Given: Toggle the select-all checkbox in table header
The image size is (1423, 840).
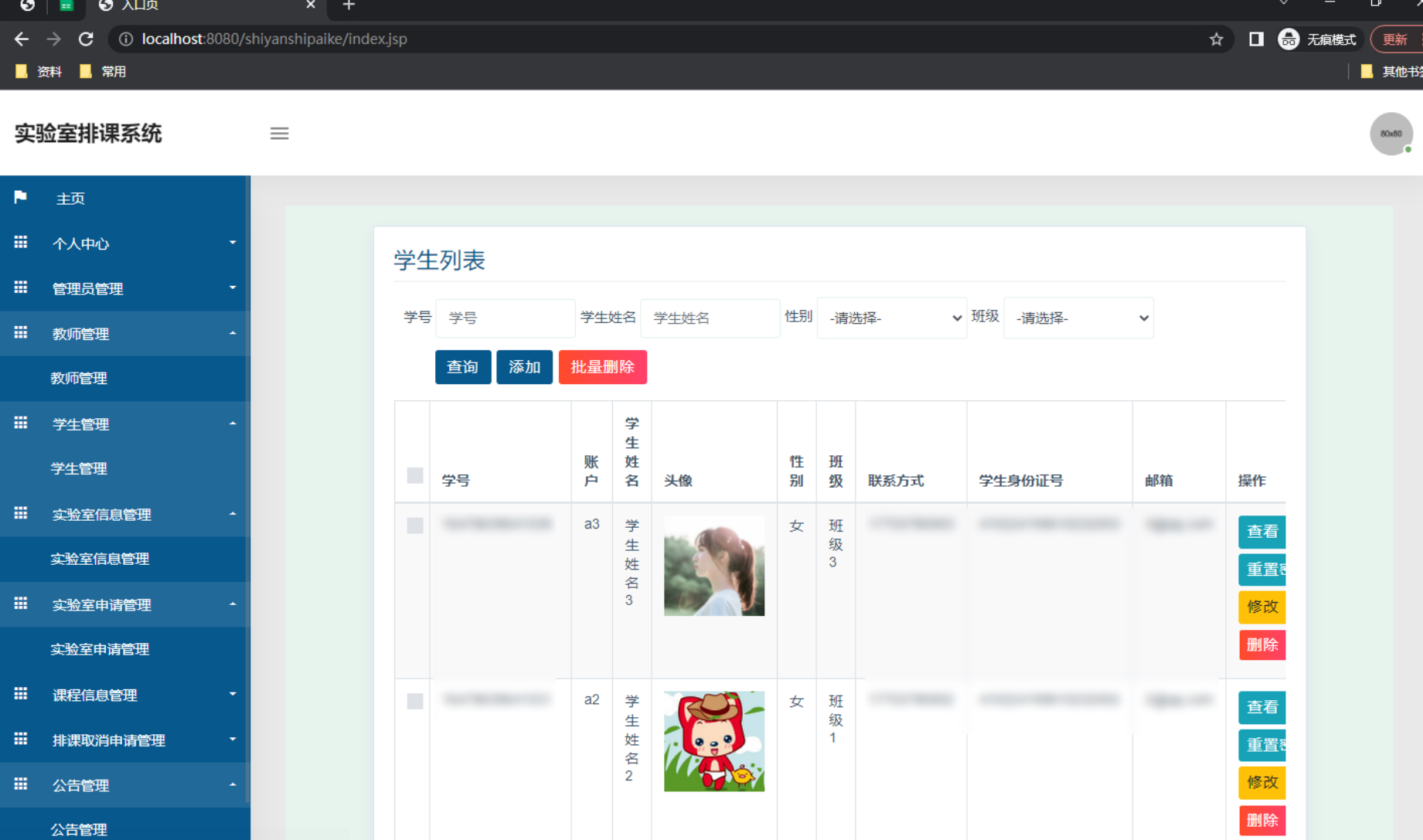Looking at the screenshot, I should click(x=415, y=475).
